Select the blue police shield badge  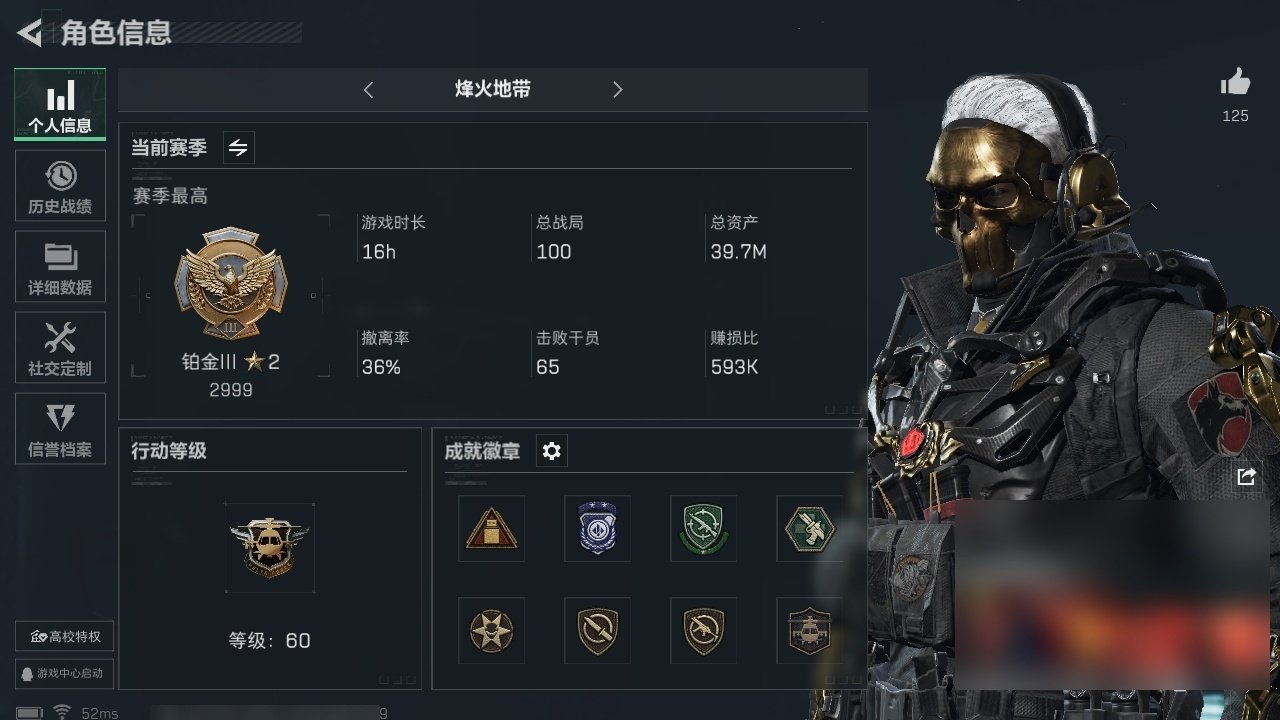point(598,528)
